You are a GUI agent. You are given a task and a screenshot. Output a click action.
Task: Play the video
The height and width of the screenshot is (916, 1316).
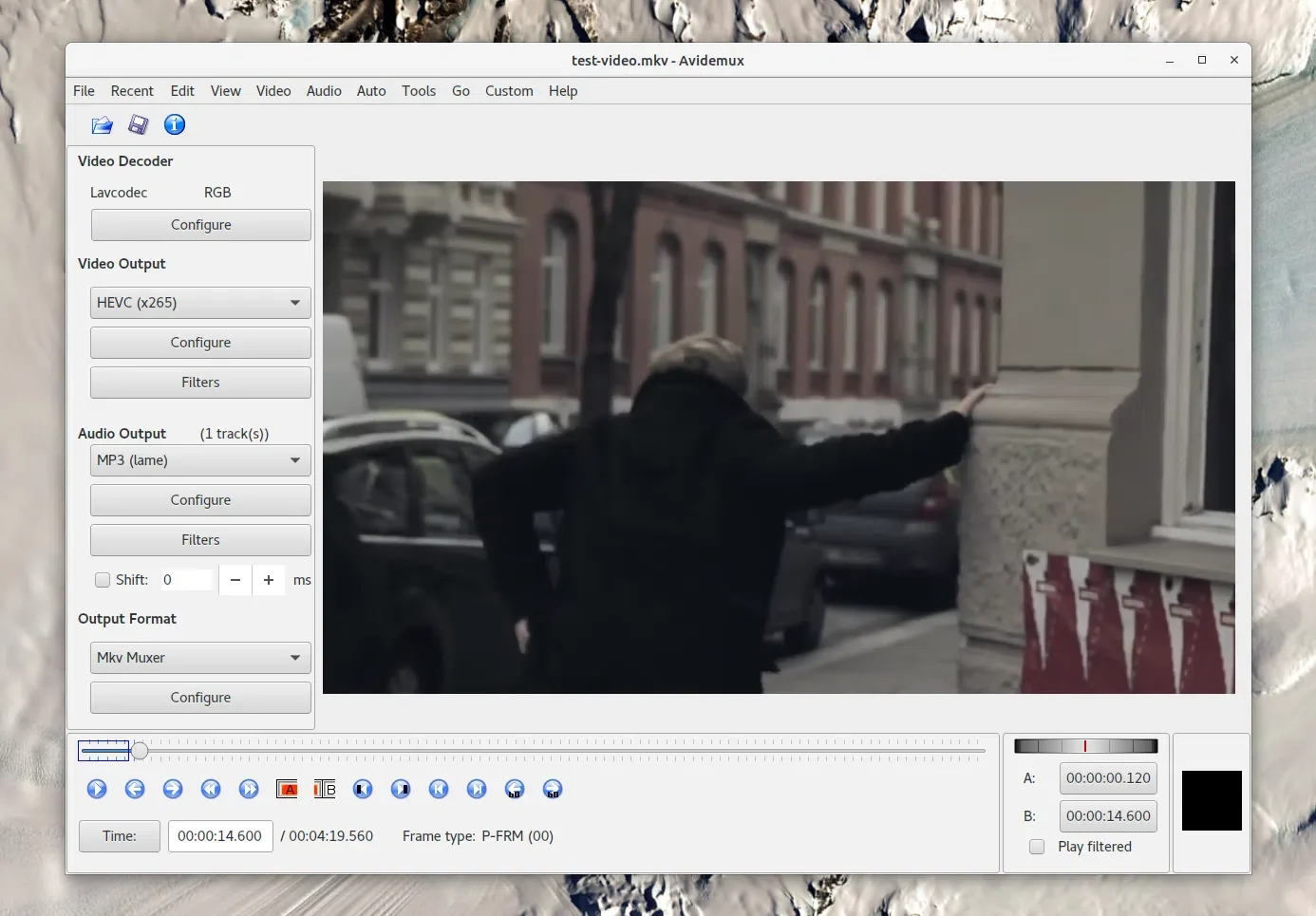97,789
